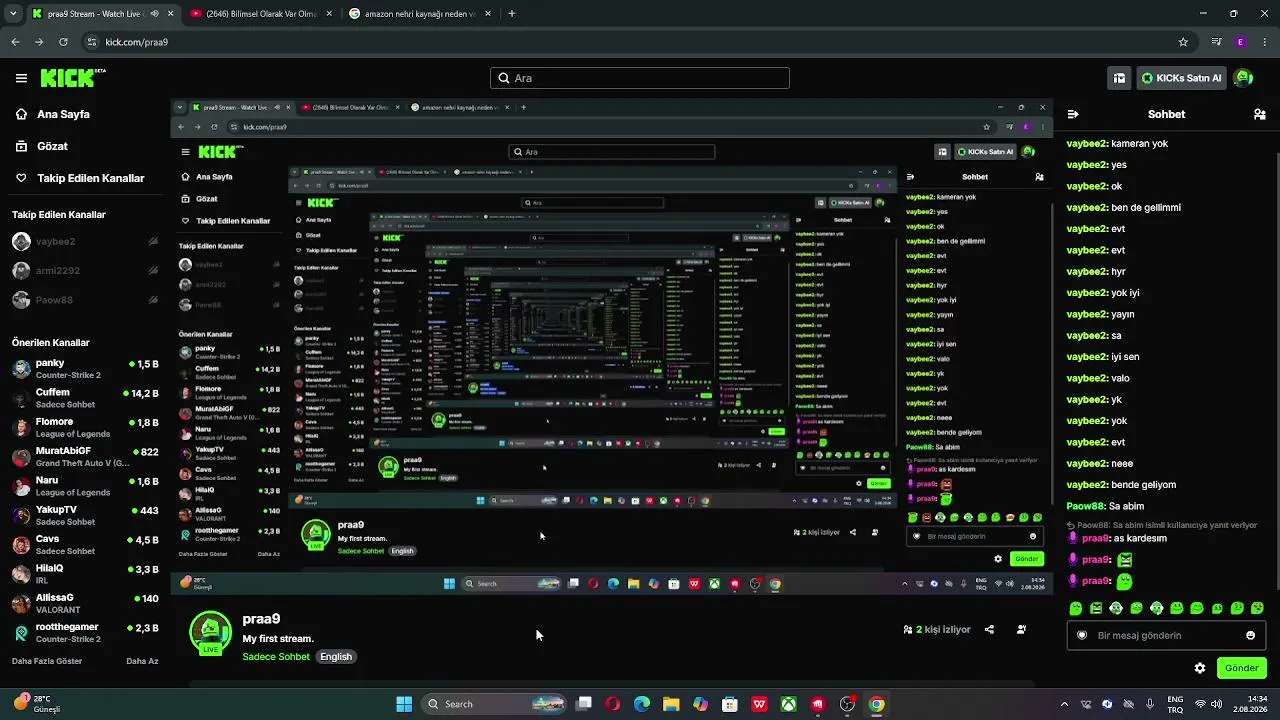Image resolution: width=1280 pixels, height=720 pixels.
Task: Open the large Sadece Sohbet category link under praa9
Action: coord(276,657)
